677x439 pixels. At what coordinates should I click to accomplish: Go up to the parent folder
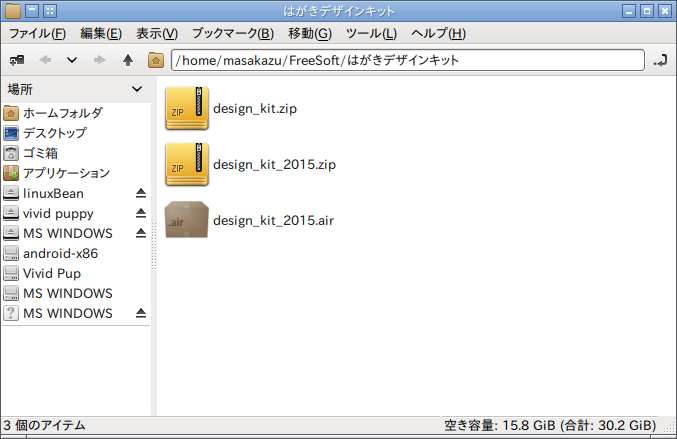coord(128,60)
